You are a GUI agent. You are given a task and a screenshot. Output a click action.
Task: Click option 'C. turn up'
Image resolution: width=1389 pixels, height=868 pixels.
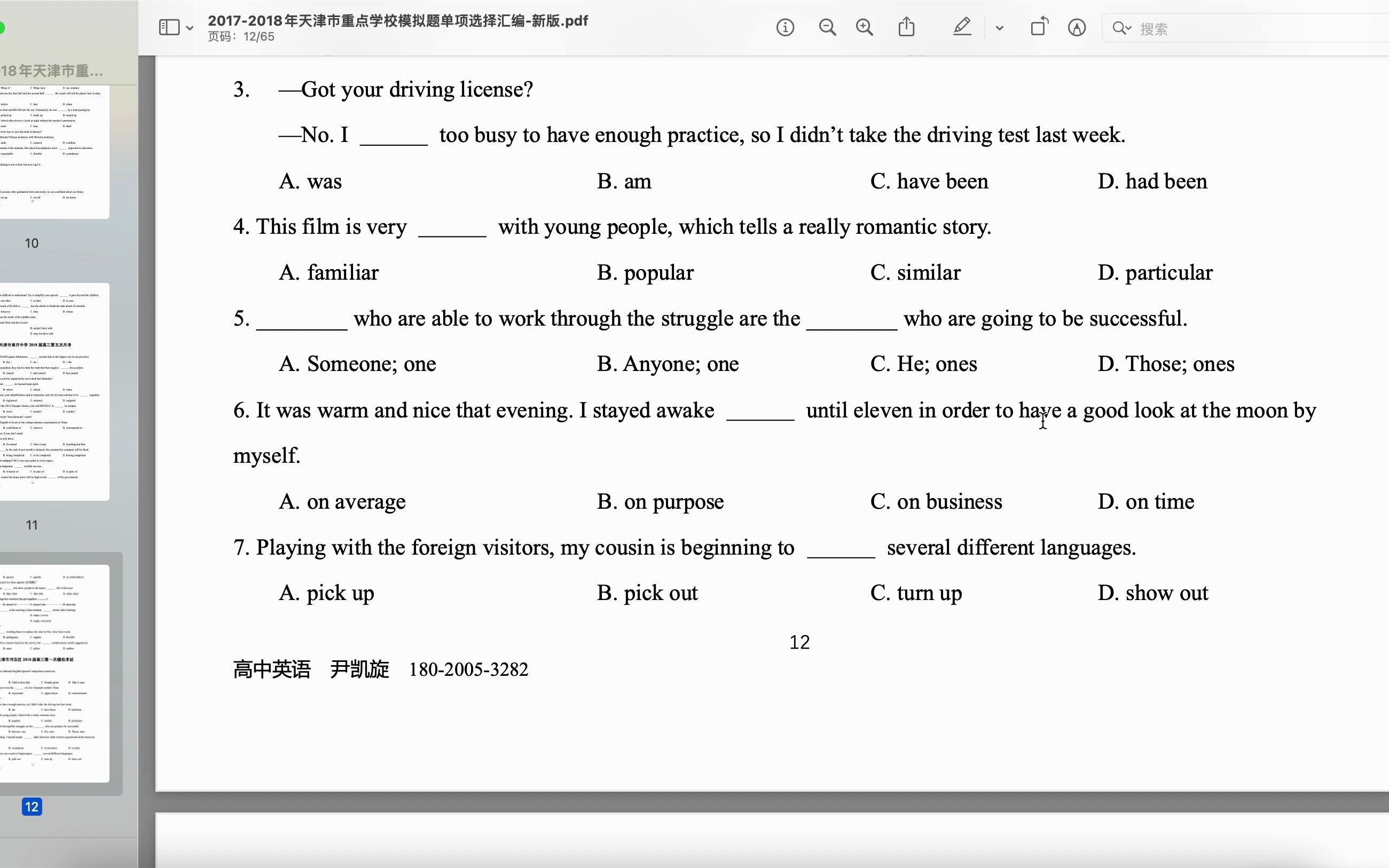point(916,593)
